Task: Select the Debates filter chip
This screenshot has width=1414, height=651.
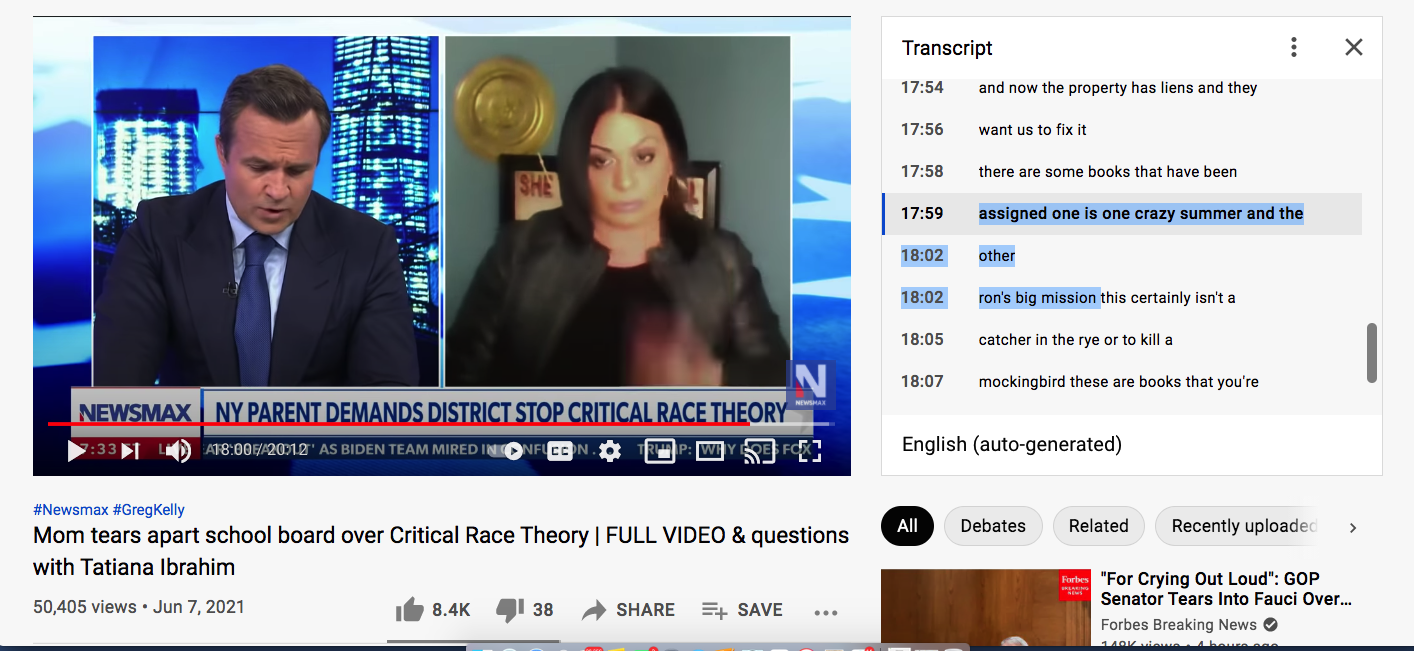Action: pyautogui.click(x=993, y=526)
